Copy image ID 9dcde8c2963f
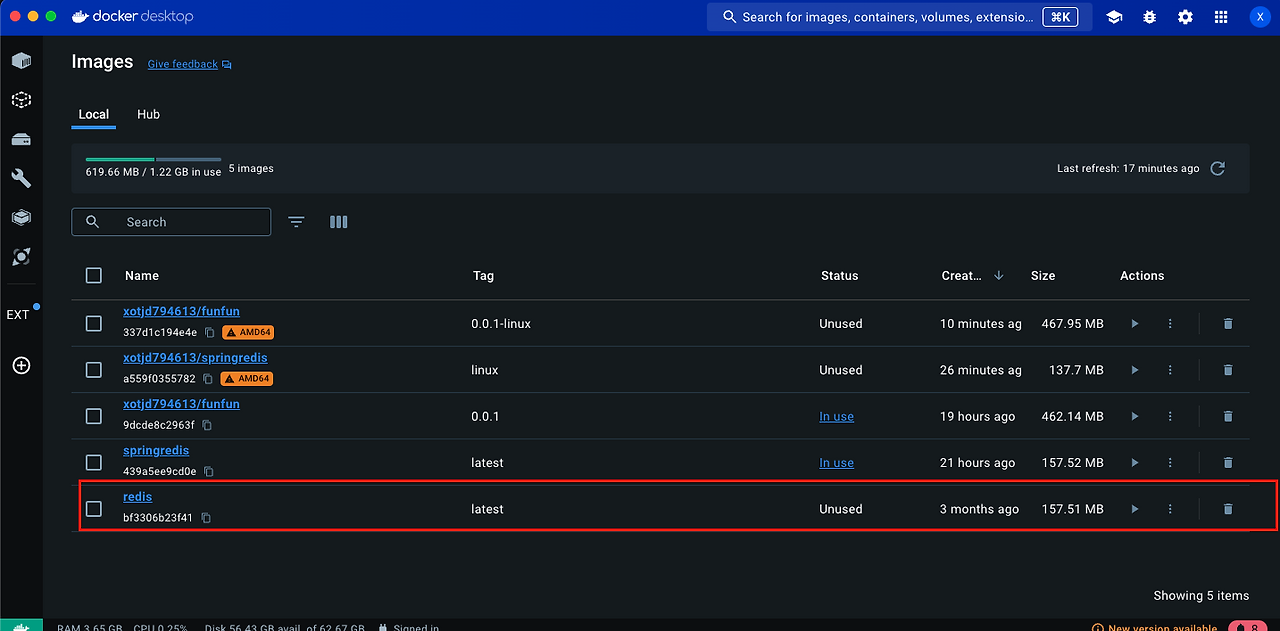 (x=207, y=425)
